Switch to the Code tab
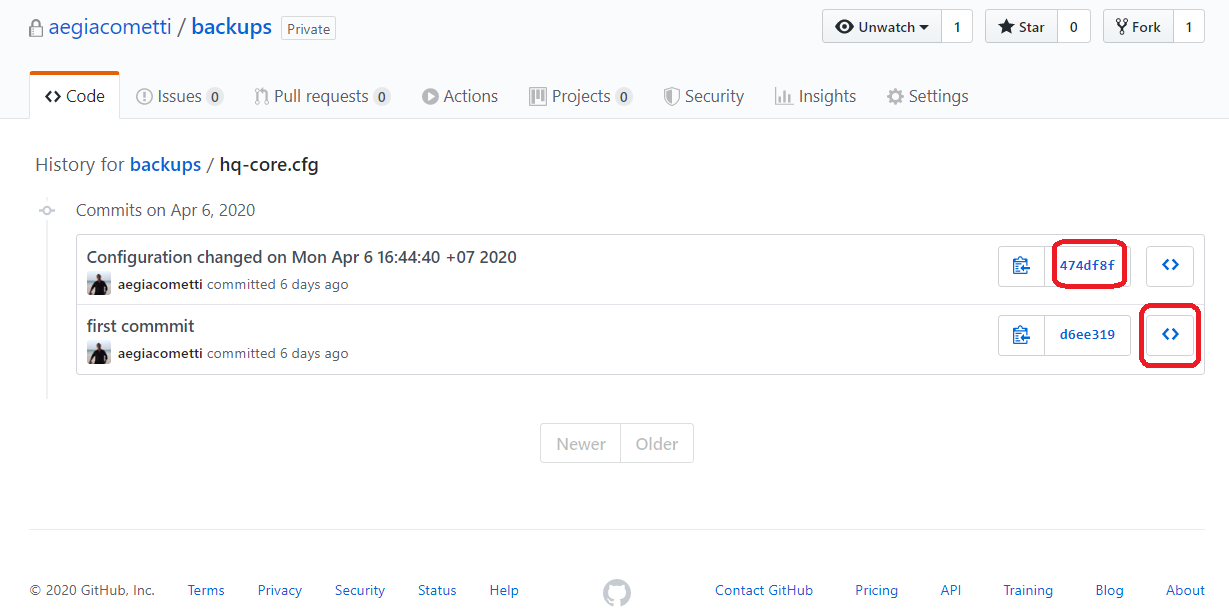 [75, 96]
